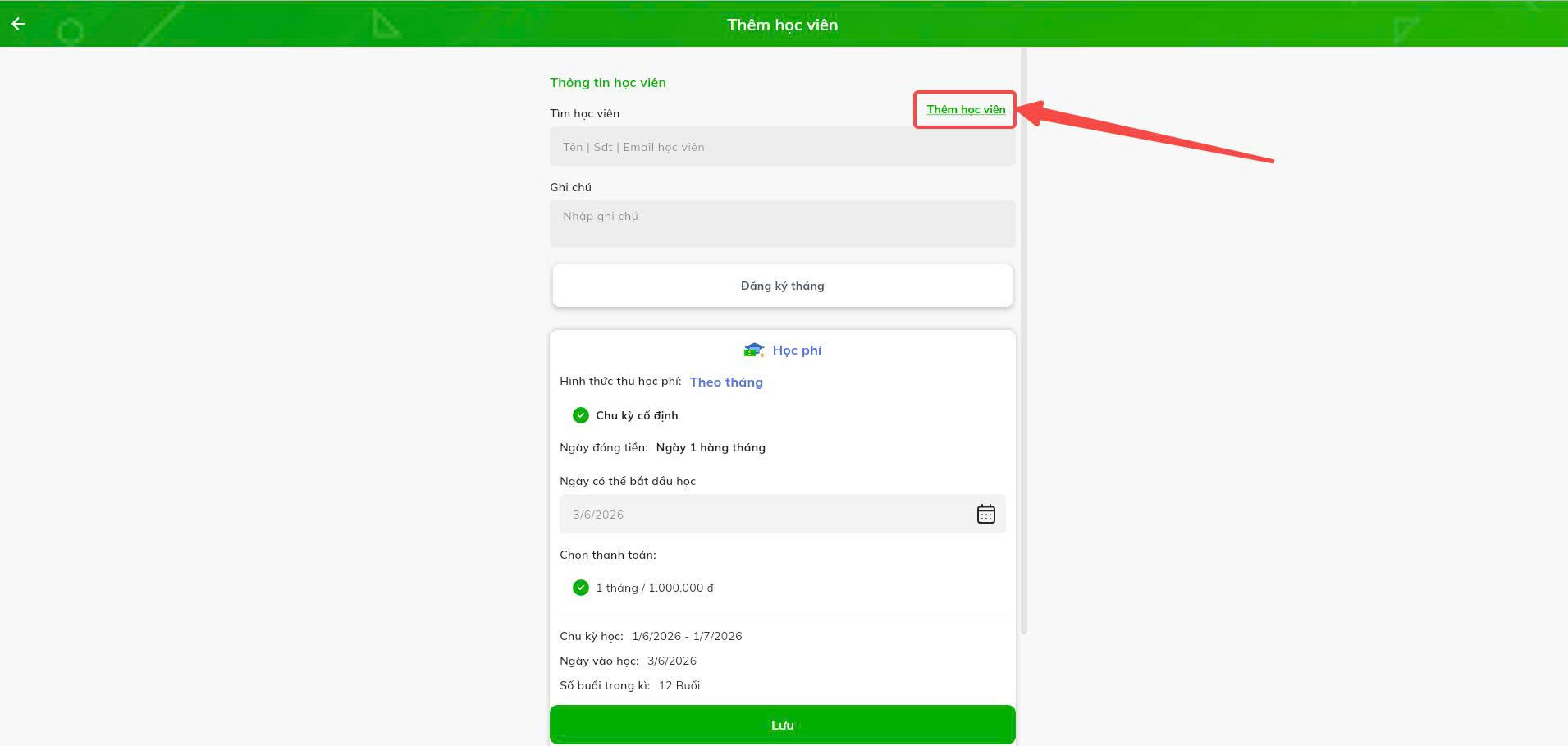Select 1 tháng / 1.000.000 đ payment option
Screen dimensions: 1568x746
coord(643,588)
